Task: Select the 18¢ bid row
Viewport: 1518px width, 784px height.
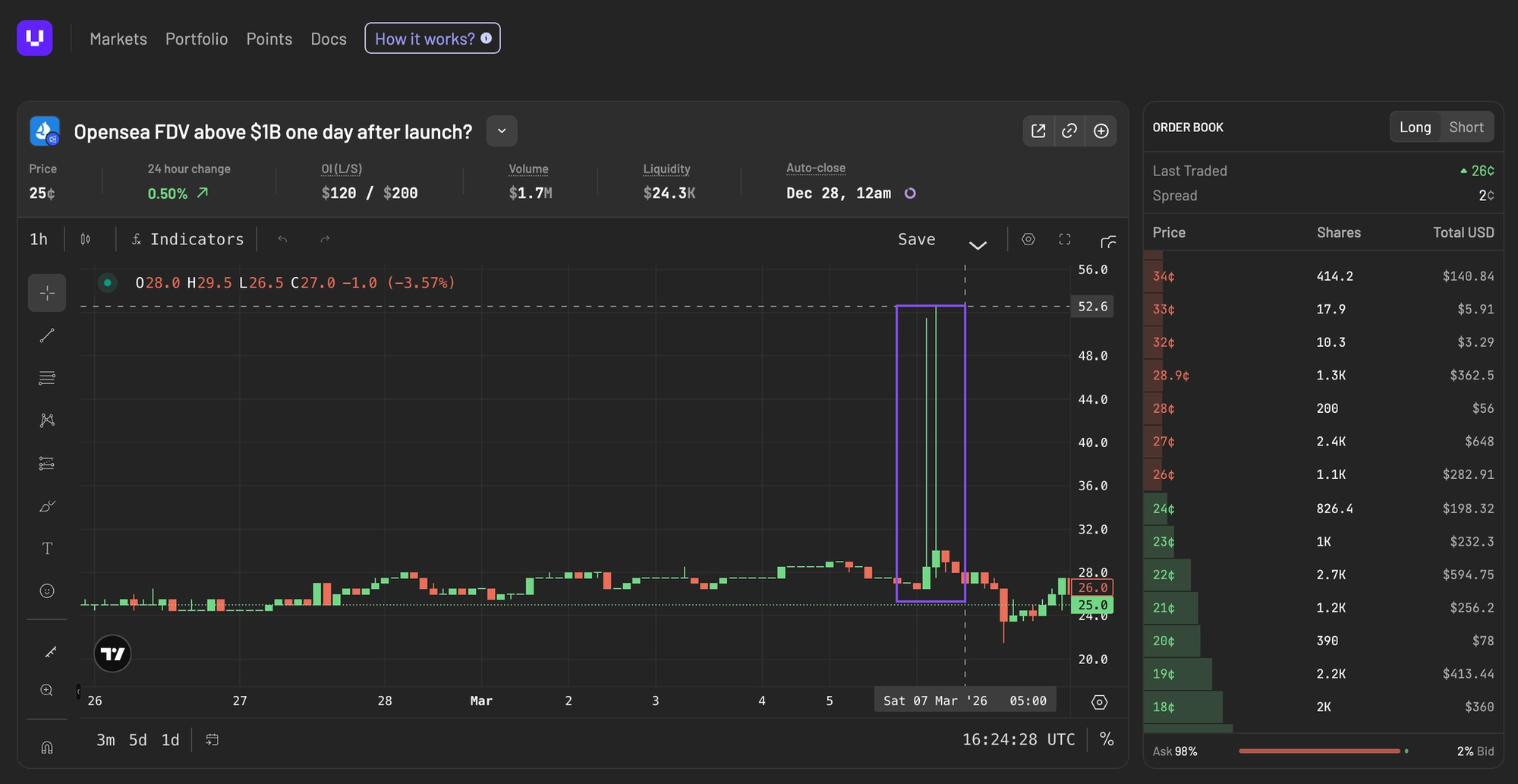Action: pos(1323,707)
